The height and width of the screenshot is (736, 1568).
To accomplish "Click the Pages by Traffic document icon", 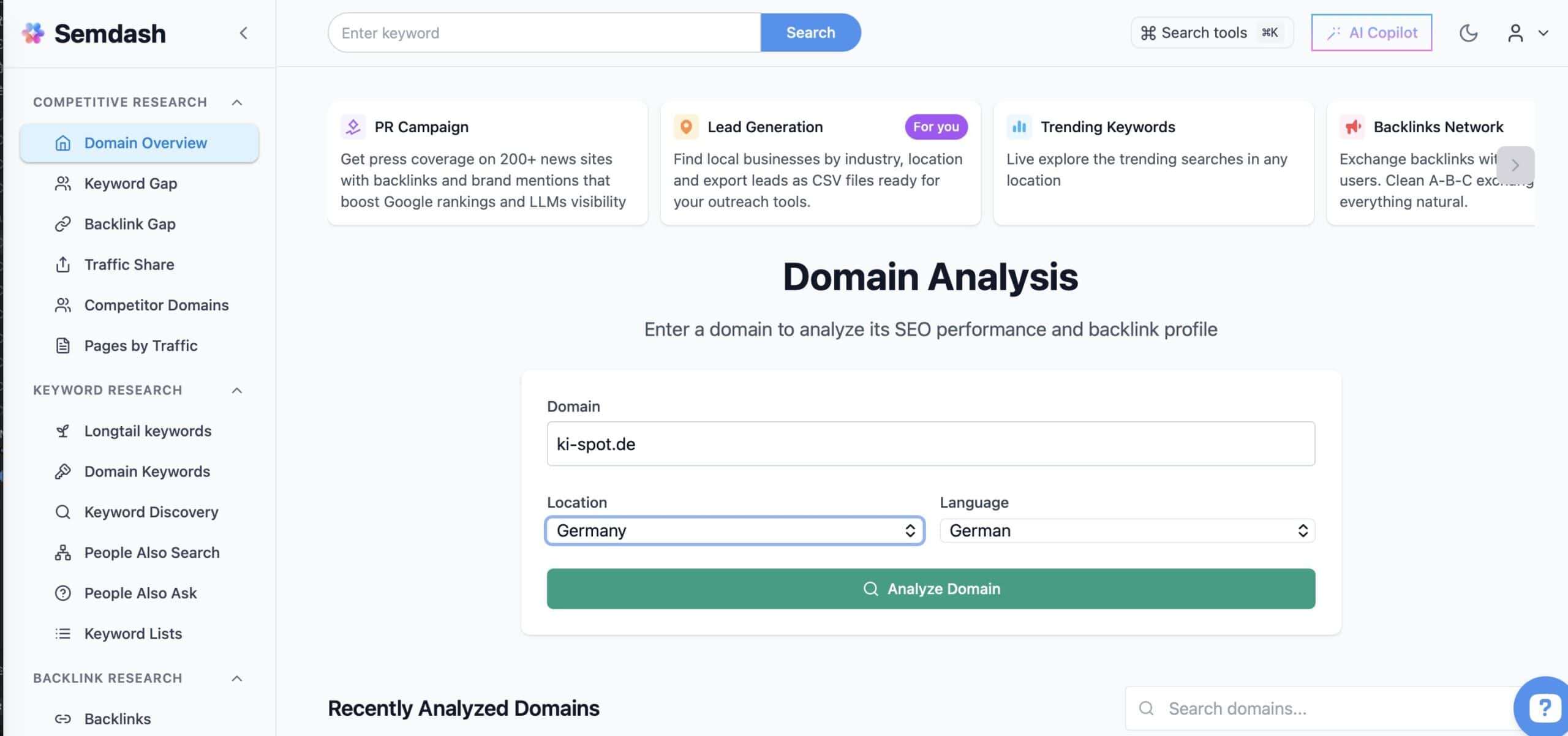I will tap(62, 345).
